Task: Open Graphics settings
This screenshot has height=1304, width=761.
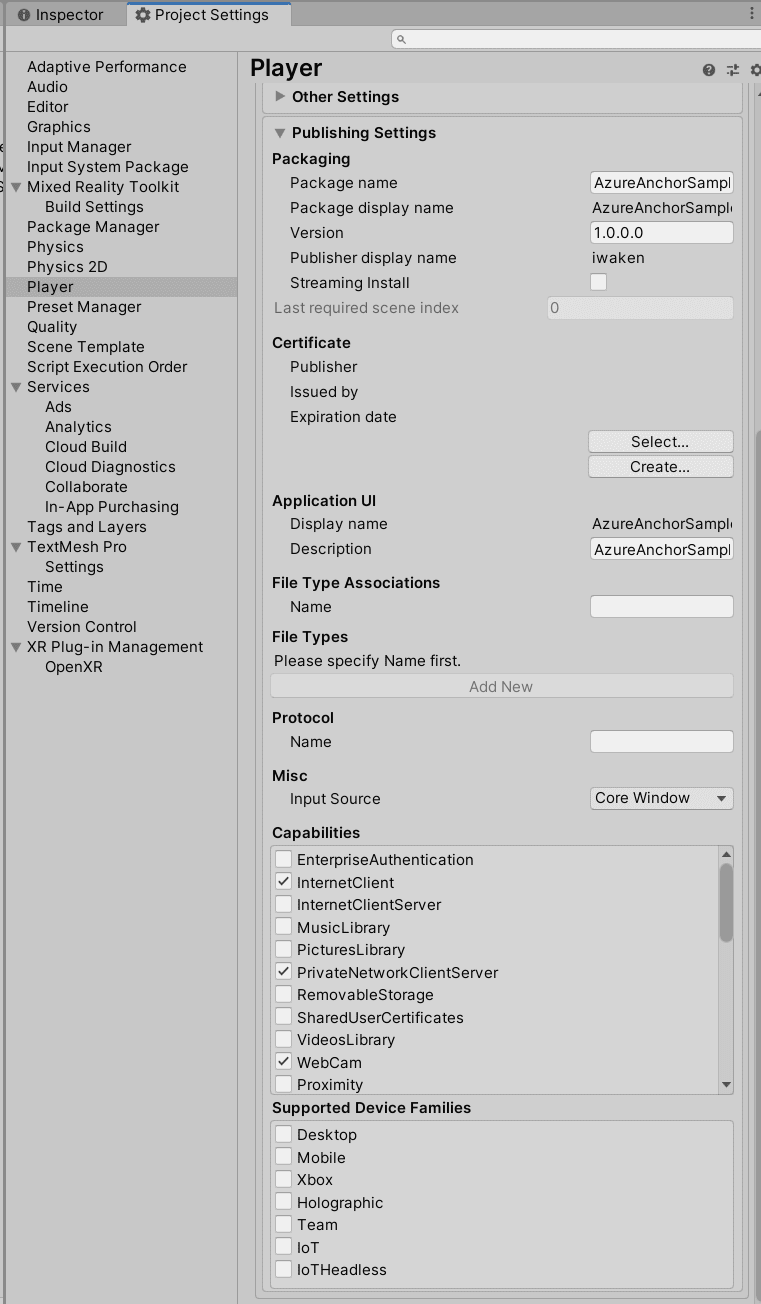Action: click(59, 127)
